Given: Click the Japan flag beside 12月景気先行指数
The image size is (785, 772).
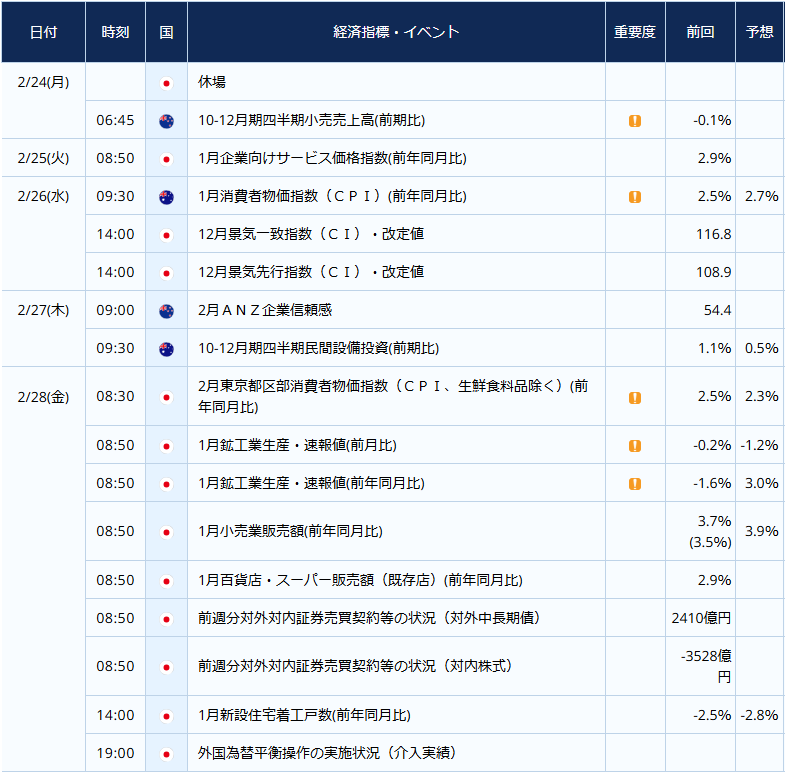Looking at the screenshot, I should (166, 273).
